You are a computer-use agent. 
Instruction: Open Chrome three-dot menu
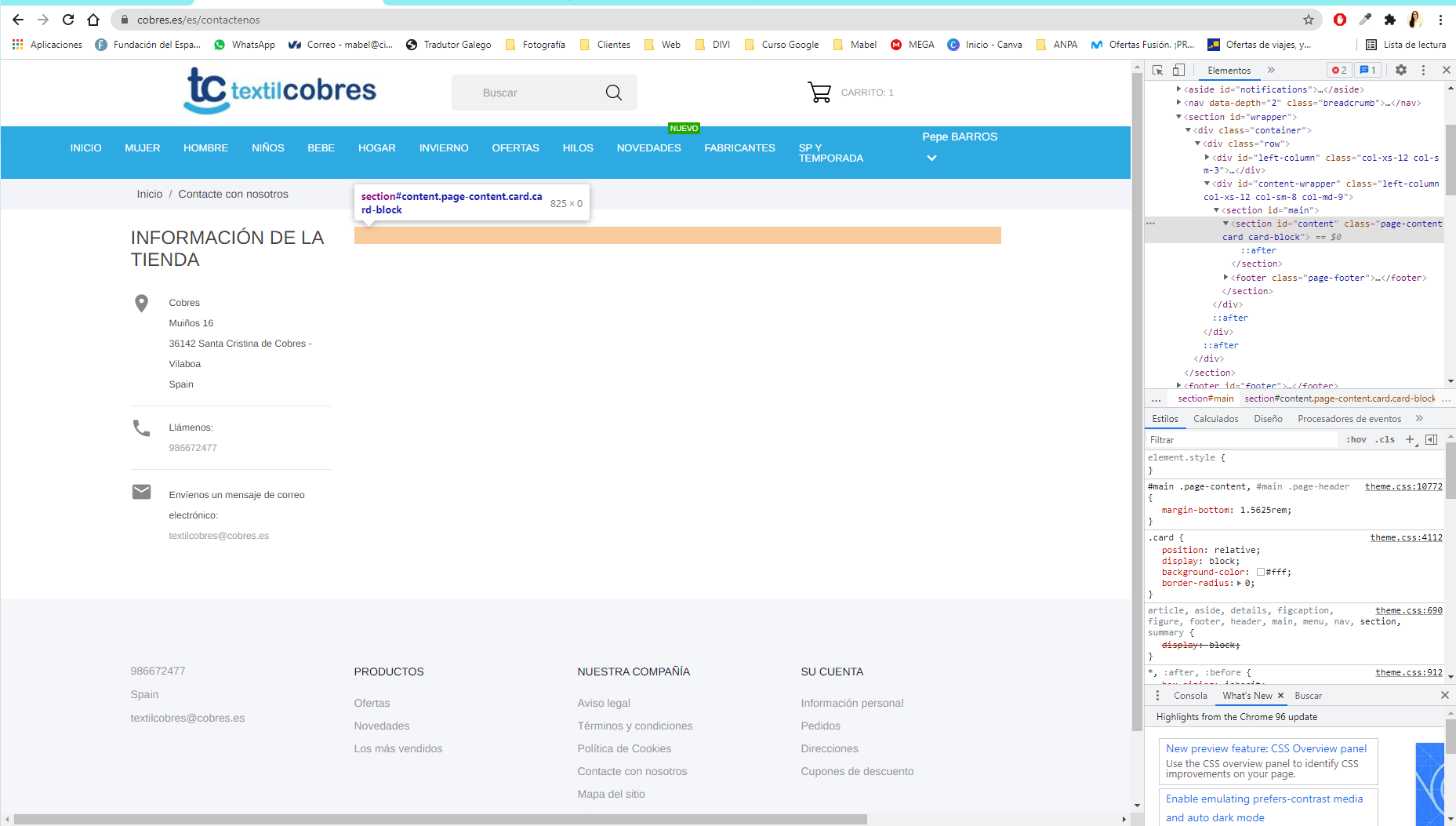pyautogui.click(x=1441, y=20)
